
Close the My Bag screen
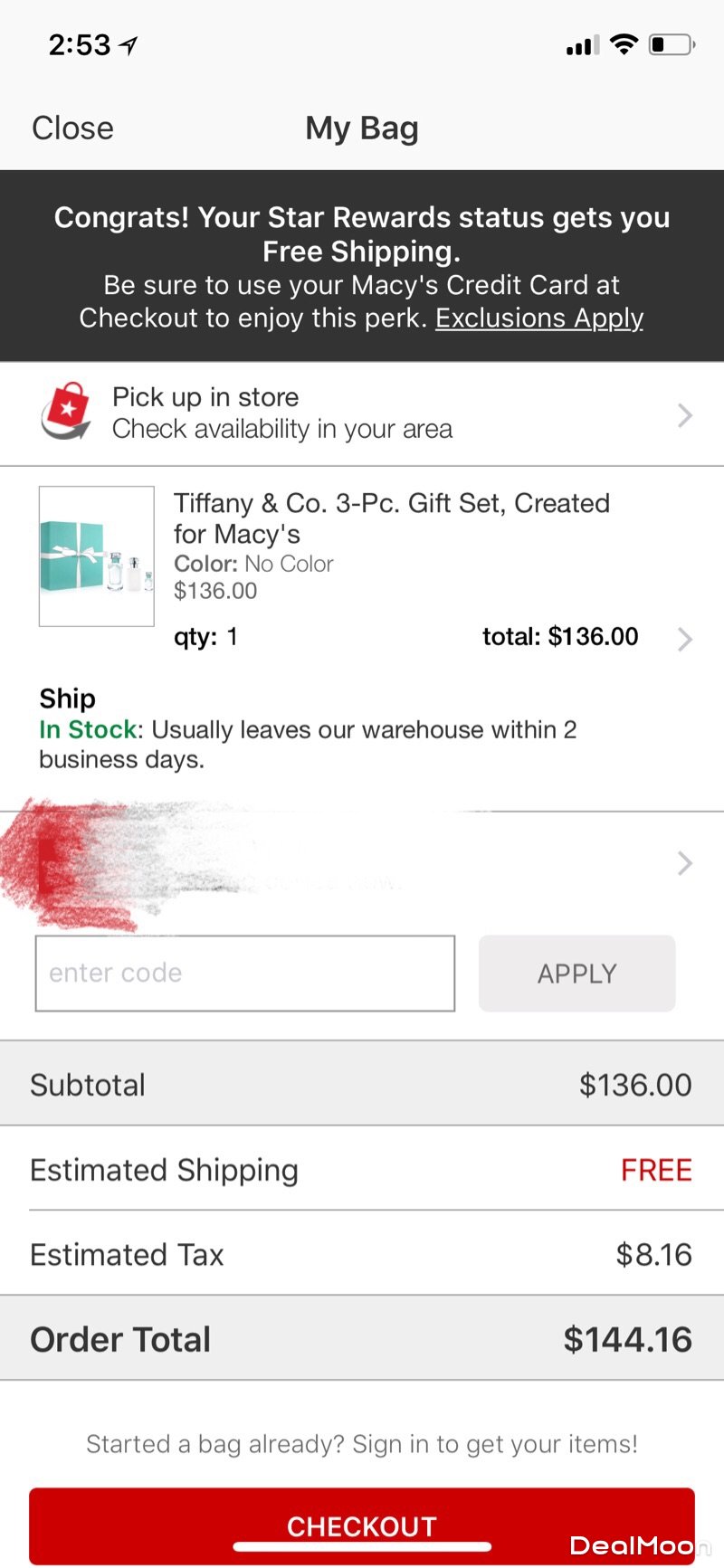72,128
